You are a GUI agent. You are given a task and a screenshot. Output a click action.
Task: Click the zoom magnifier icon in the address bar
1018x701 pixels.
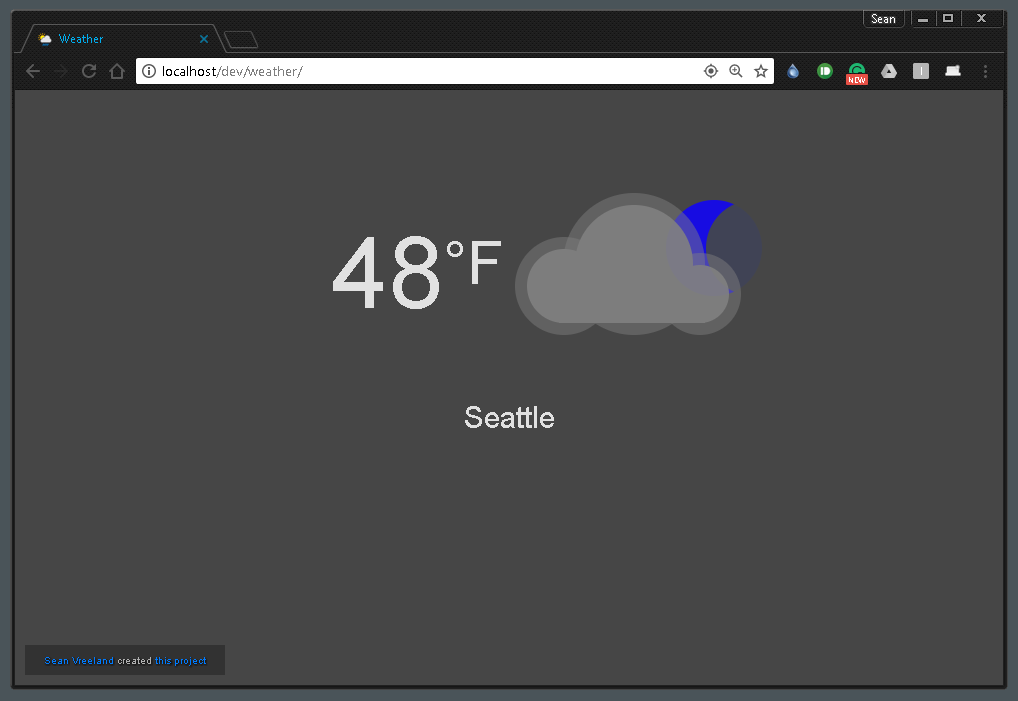point(736,71)
